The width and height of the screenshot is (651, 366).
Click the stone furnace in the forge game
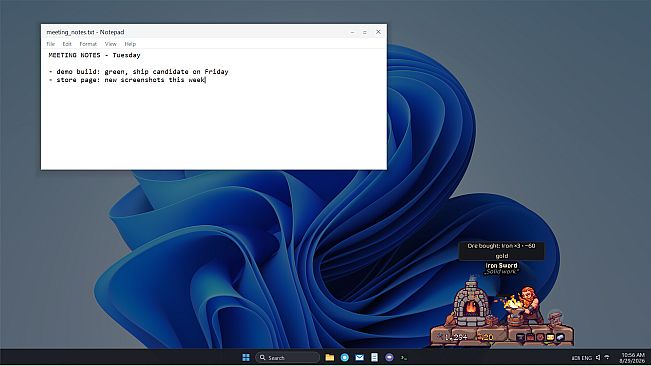pos(471,303)
